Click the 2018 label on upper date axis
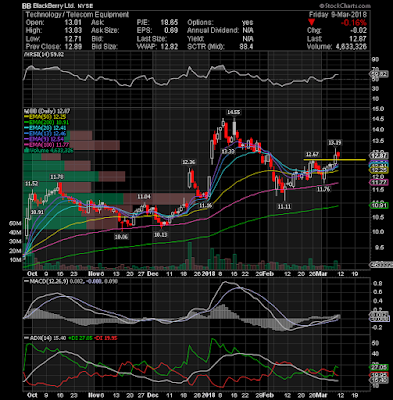 click(x=208, y=274)
